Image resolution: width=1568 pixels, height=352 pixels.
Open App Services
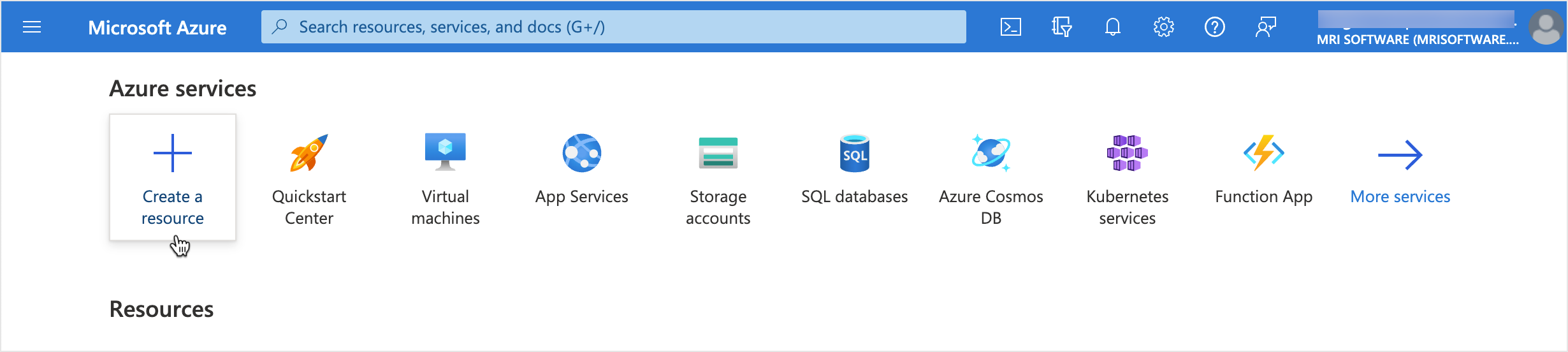pyautogui.click(x=582, y=169)
